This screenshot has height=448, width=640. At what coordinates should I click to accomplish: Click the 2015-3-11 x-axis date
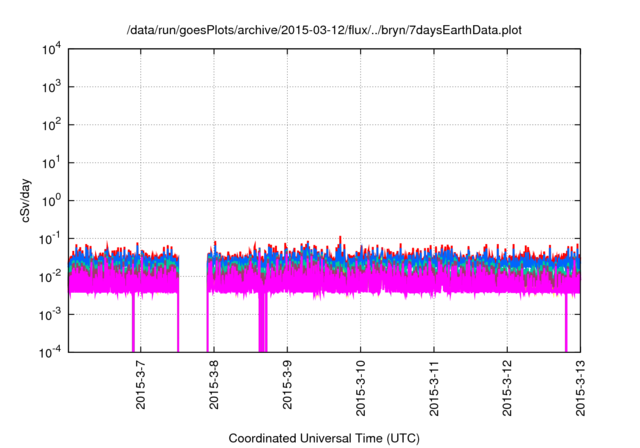click(433, 388)
